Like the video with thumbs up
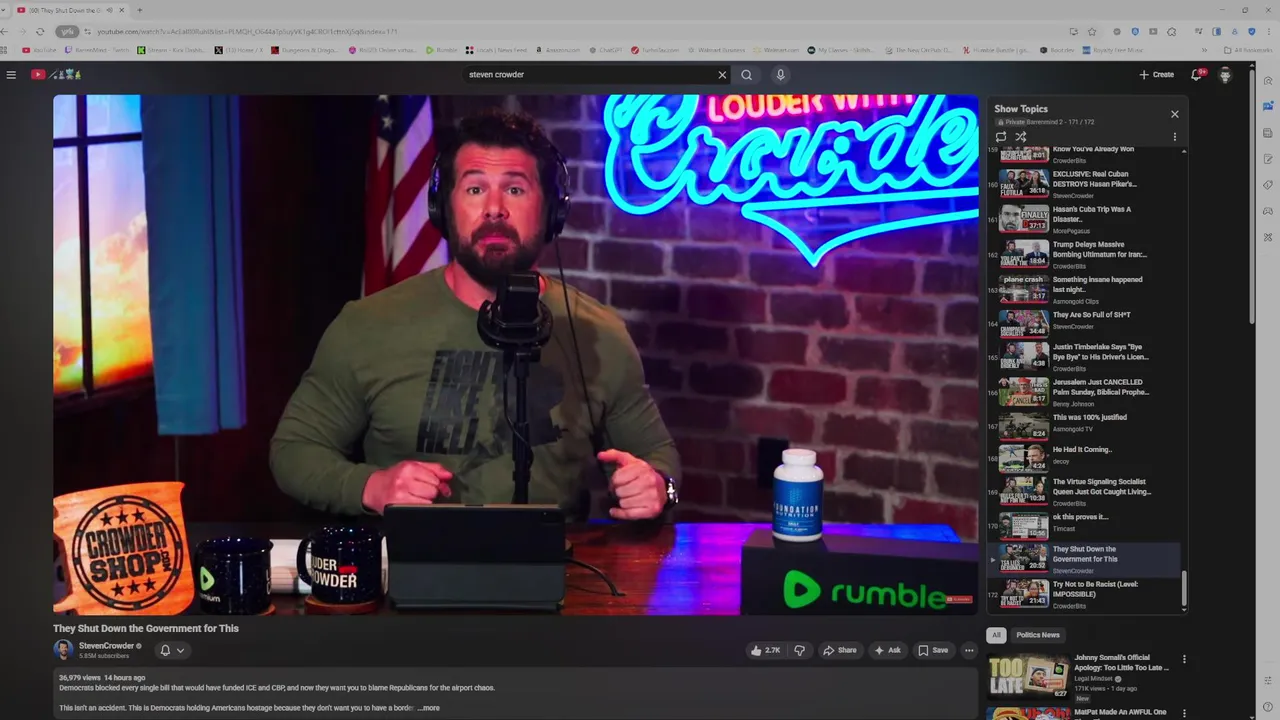Viewport: 1280px width, 720px height. click(765, 650)
